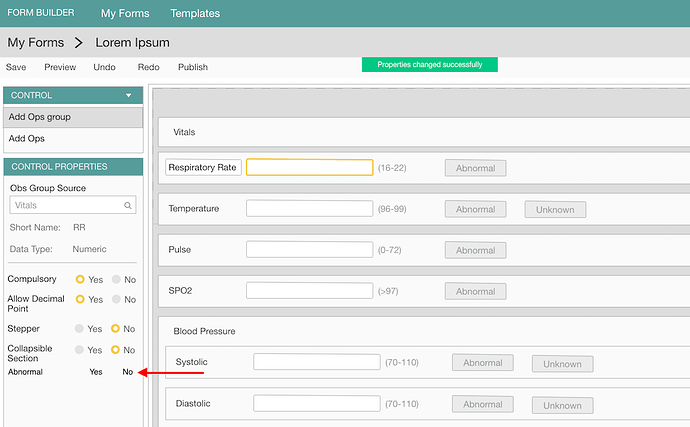Click the search icon in Obs Group Source

[x=128, y=206]
